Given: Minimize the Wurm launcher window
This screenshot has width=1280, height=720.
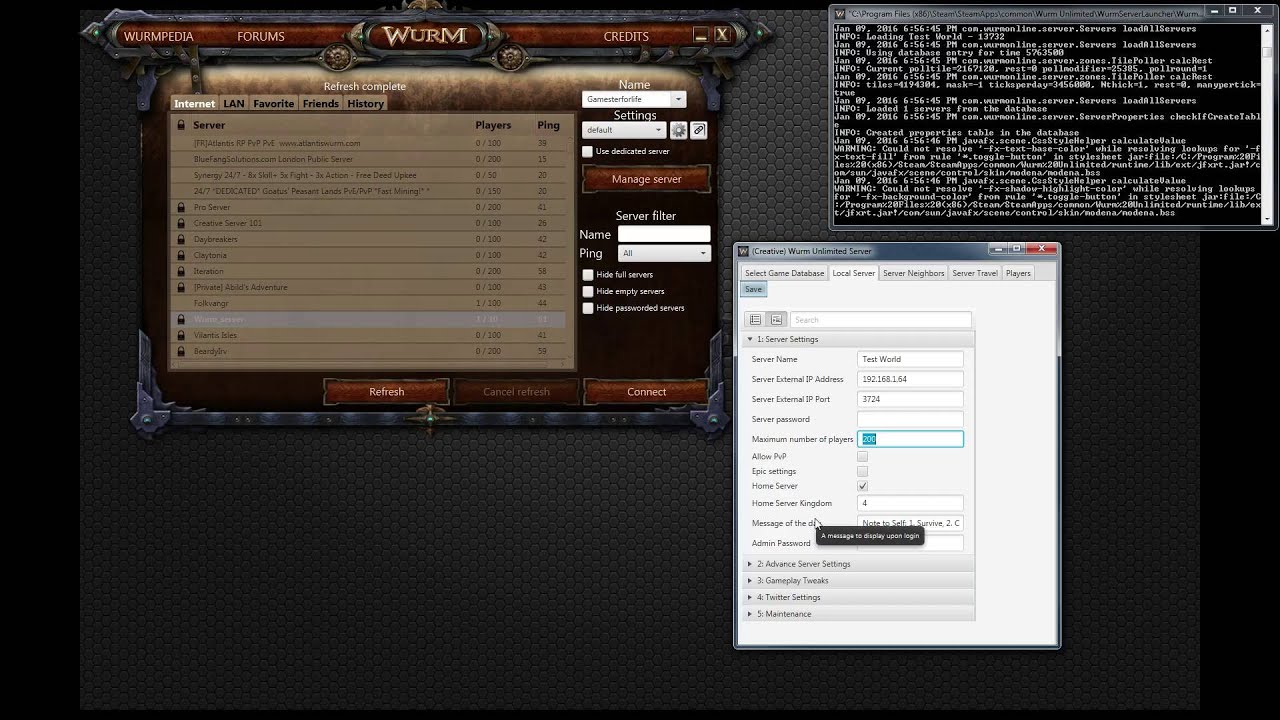Looking at the screenshot, I should point(700,35).
